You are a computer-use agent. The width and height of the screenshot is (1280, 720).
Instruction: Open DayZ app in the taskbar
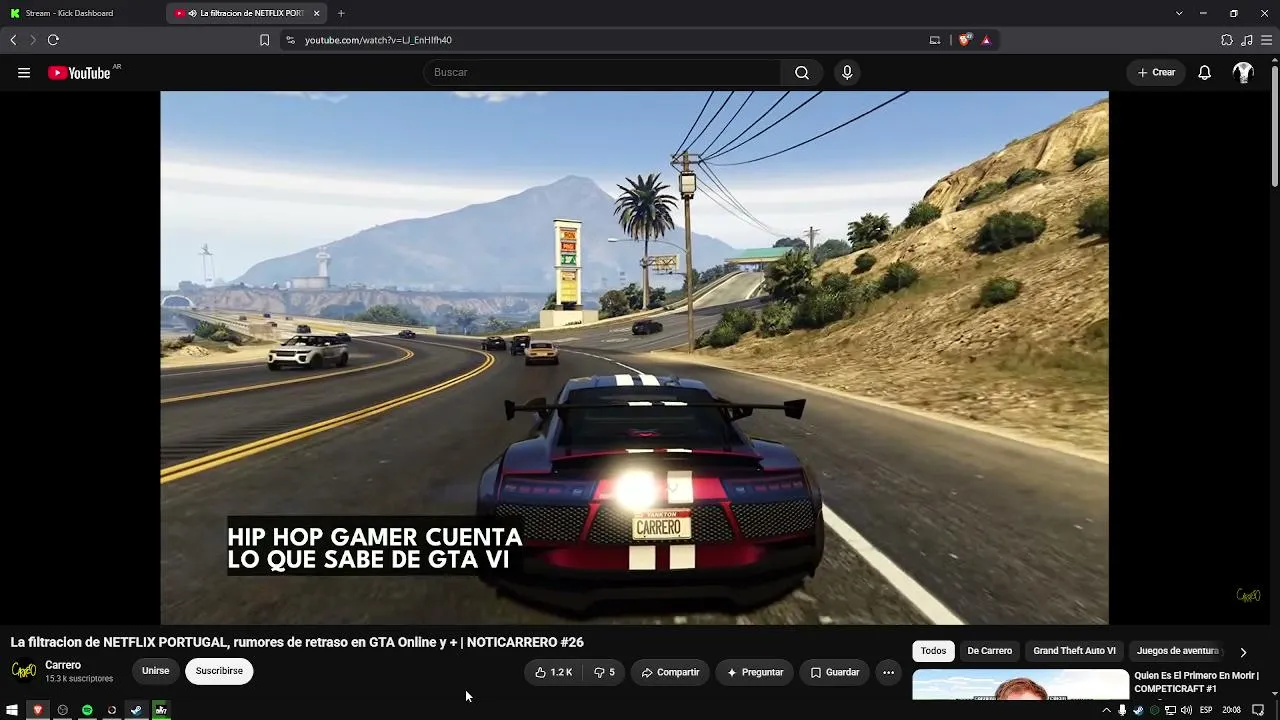coord(161,710)
